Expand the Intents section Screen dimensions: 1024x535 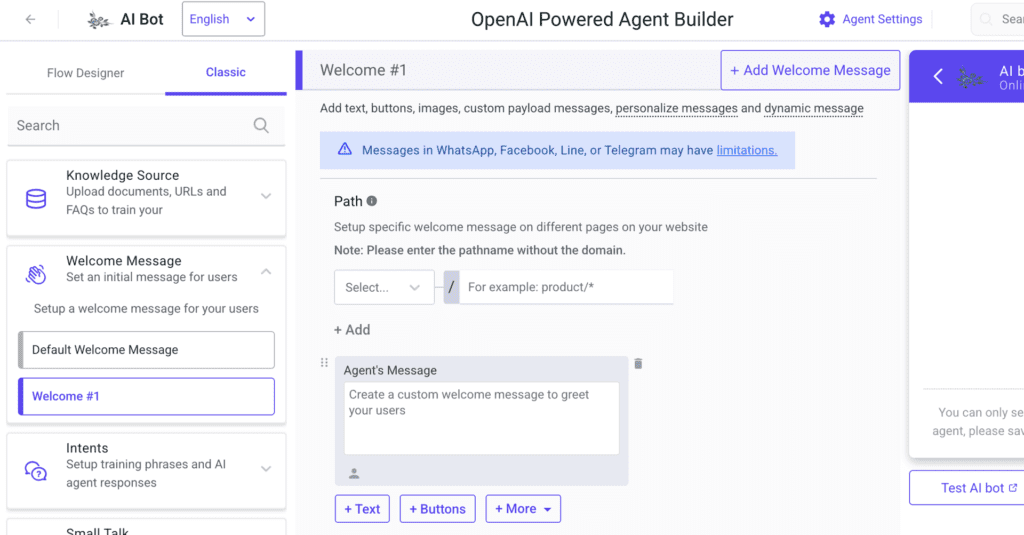(266, 469)
